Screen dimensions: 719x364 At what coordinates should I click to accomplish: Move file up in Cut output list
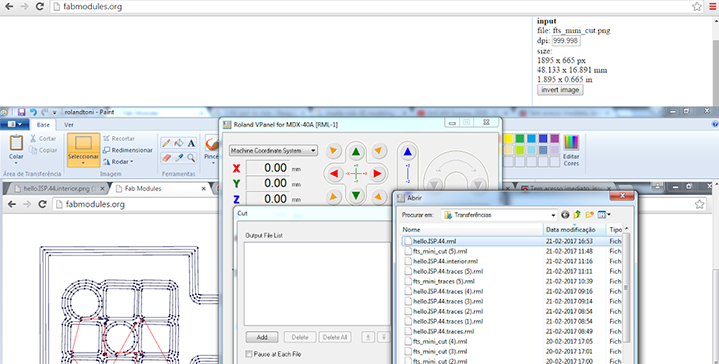[x=368, y=337]
